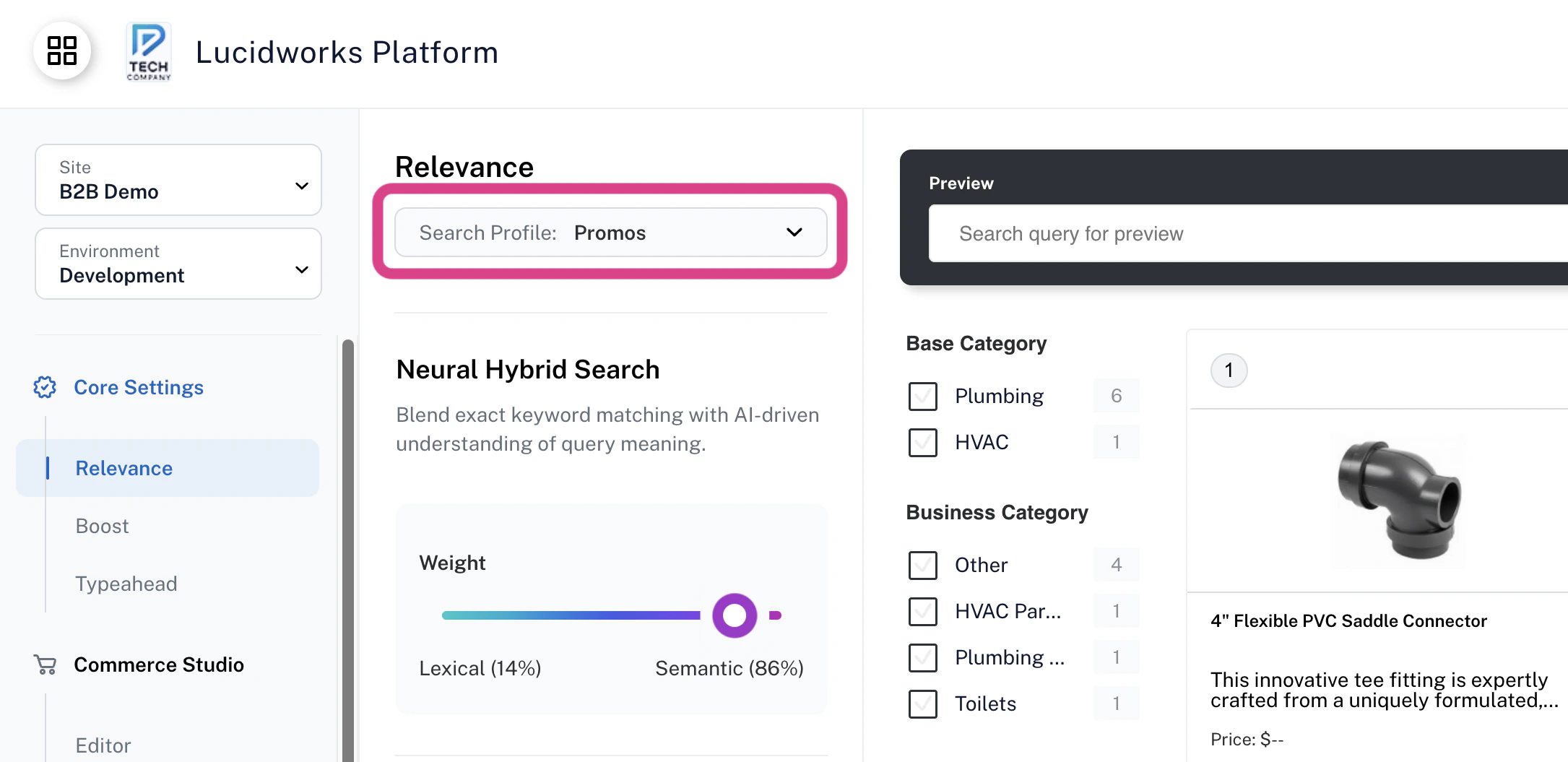Click the Price: $-- text
This screenshot has width=1568, height=762.
[x=1247, y=739]
